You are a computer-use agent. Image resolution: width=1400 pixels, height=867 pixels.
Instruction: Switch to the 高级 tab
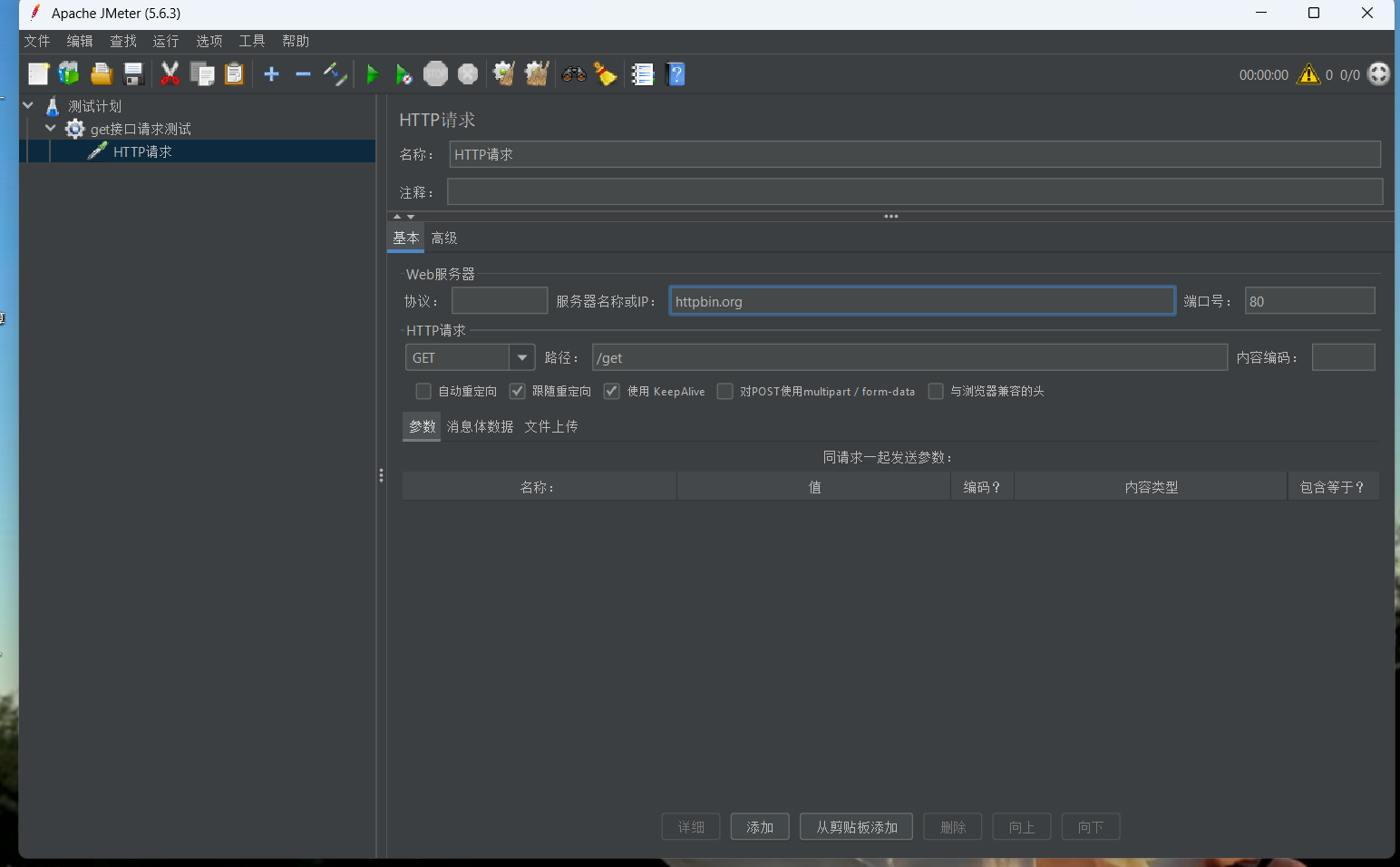pyautogui.click(x=444, y=238)
